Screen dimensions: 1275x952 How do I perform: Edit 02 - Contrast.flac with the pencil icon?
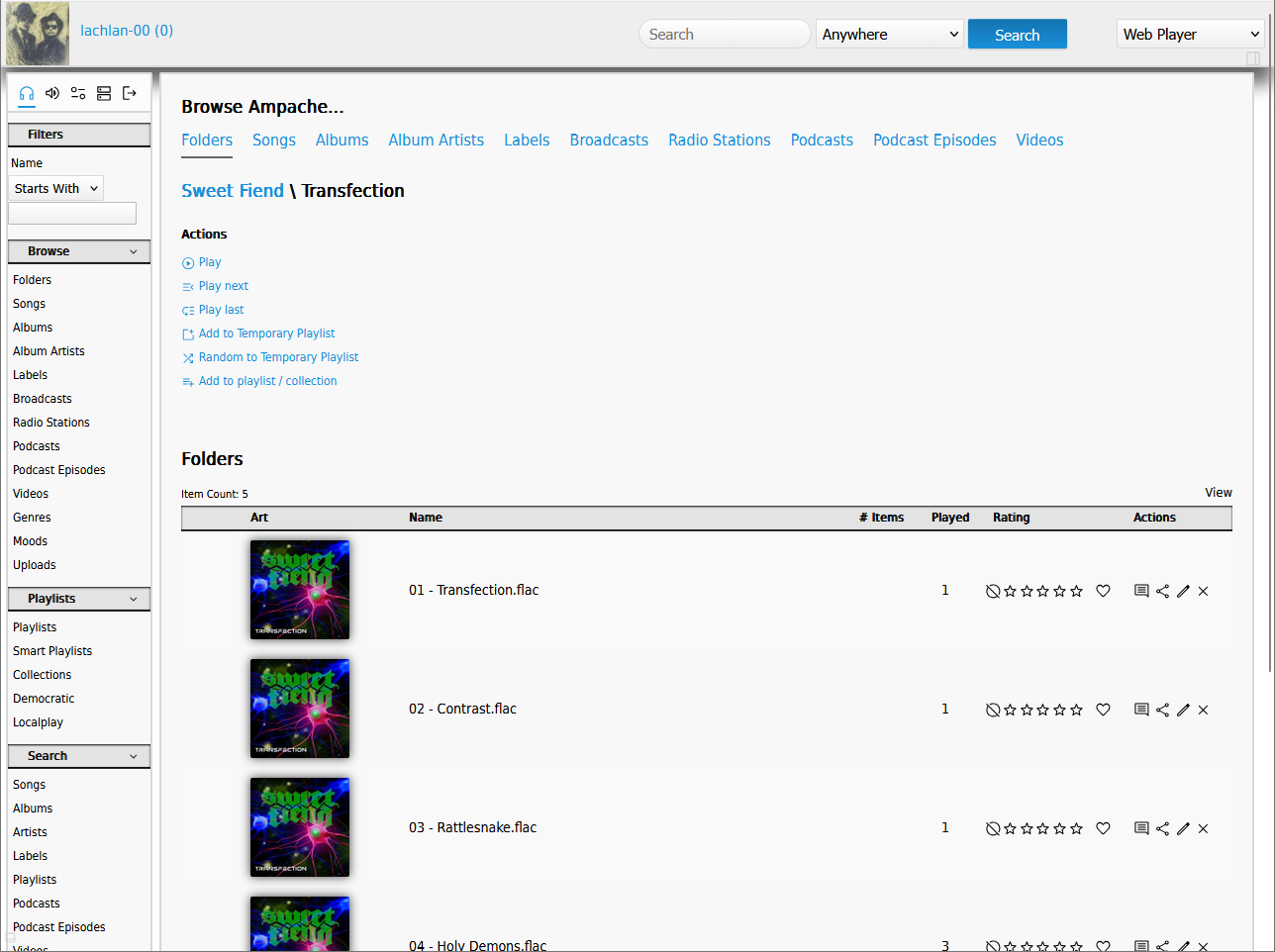pos(1183,710)
